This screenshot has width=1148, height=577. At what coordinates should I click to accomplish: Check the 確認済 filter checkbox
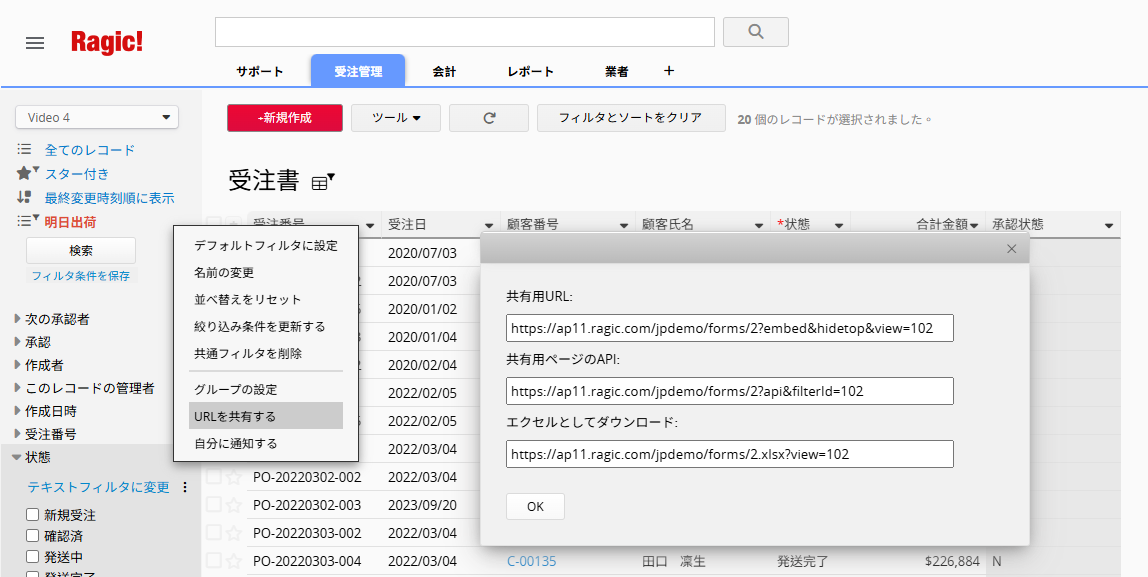click(x=32, y=536)
